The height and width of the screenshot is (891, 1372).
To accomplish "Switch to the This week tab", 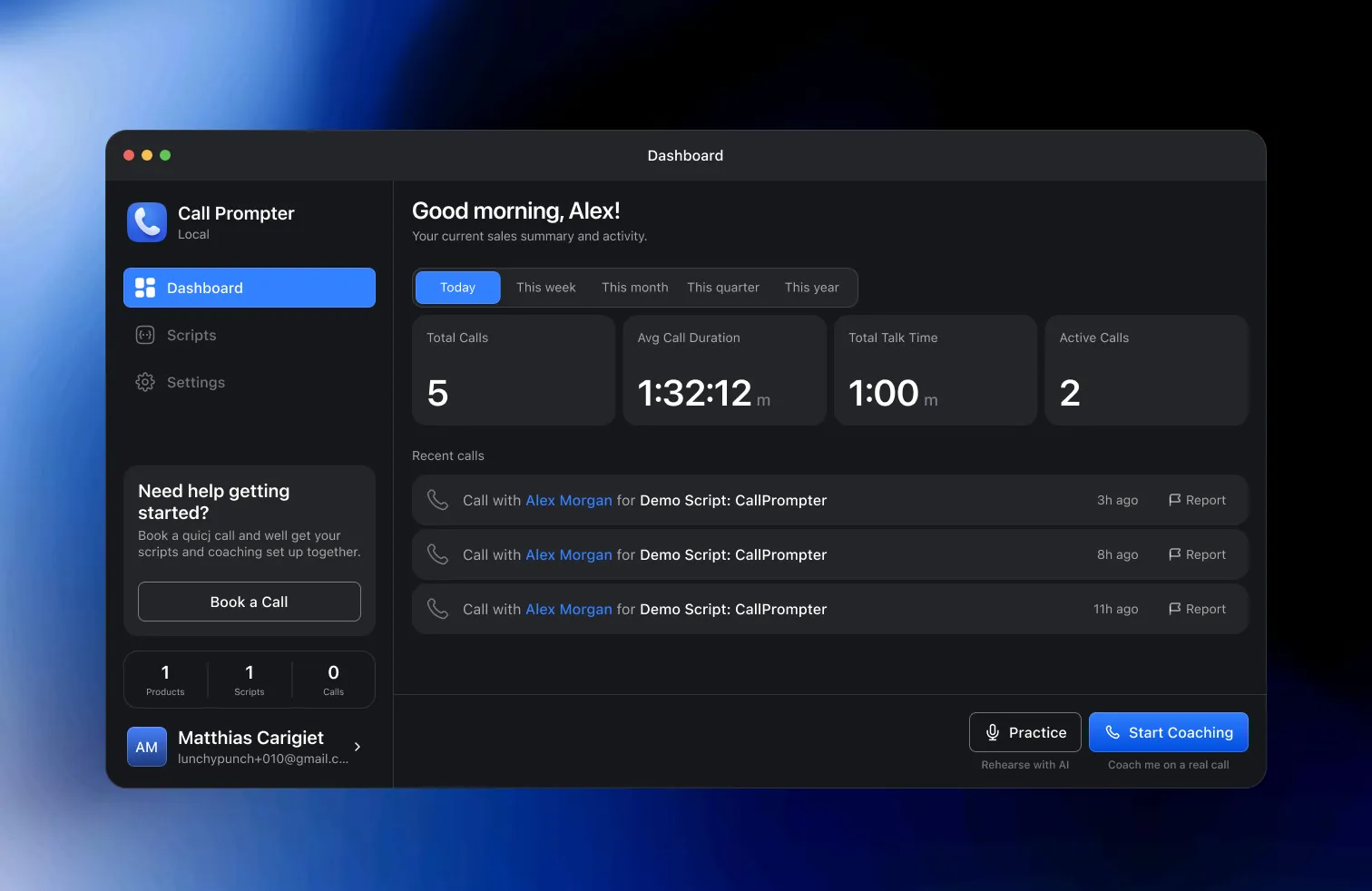I will (x=546, y=288).
